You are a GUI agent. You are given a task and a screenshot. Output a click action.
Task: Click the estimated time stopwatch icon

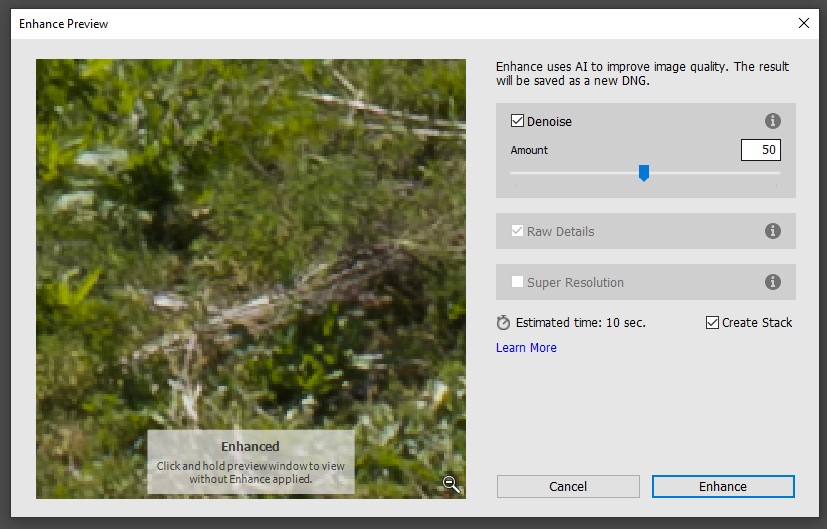503,322
